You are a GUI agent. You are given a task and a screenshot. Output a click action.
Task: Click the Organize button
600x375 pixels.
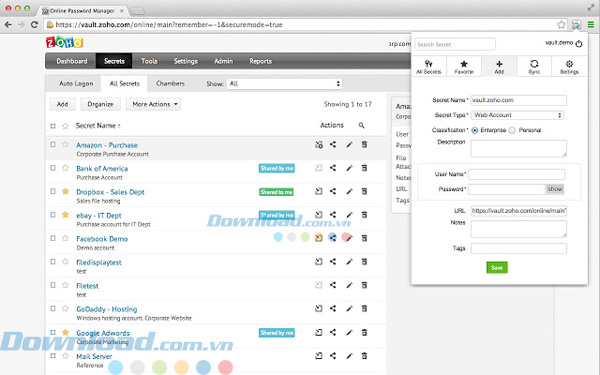tap(100, 104)
